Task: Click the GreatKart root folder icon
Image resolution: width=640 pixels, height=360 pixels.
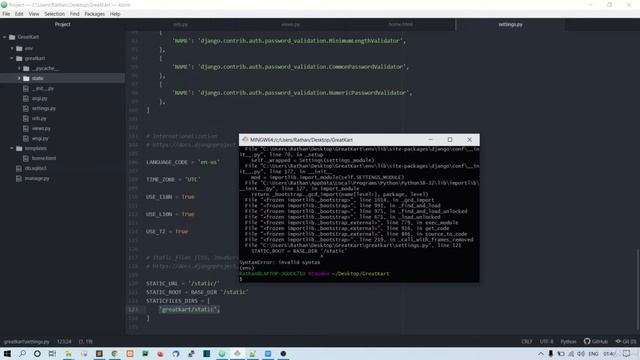Action: (12, 37)
